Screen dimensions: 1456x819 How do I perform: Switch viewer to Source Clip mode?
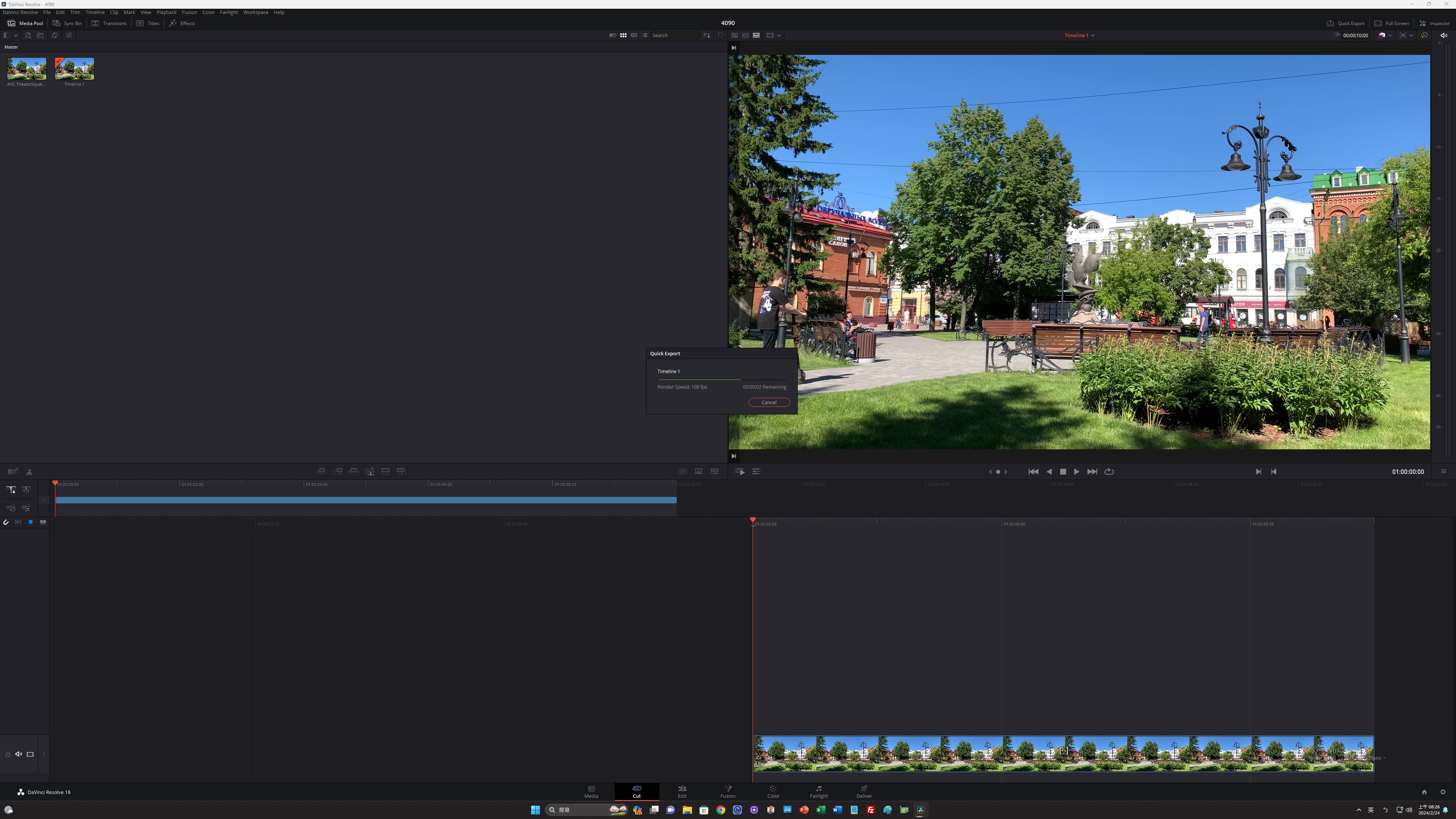click(735, 35)
